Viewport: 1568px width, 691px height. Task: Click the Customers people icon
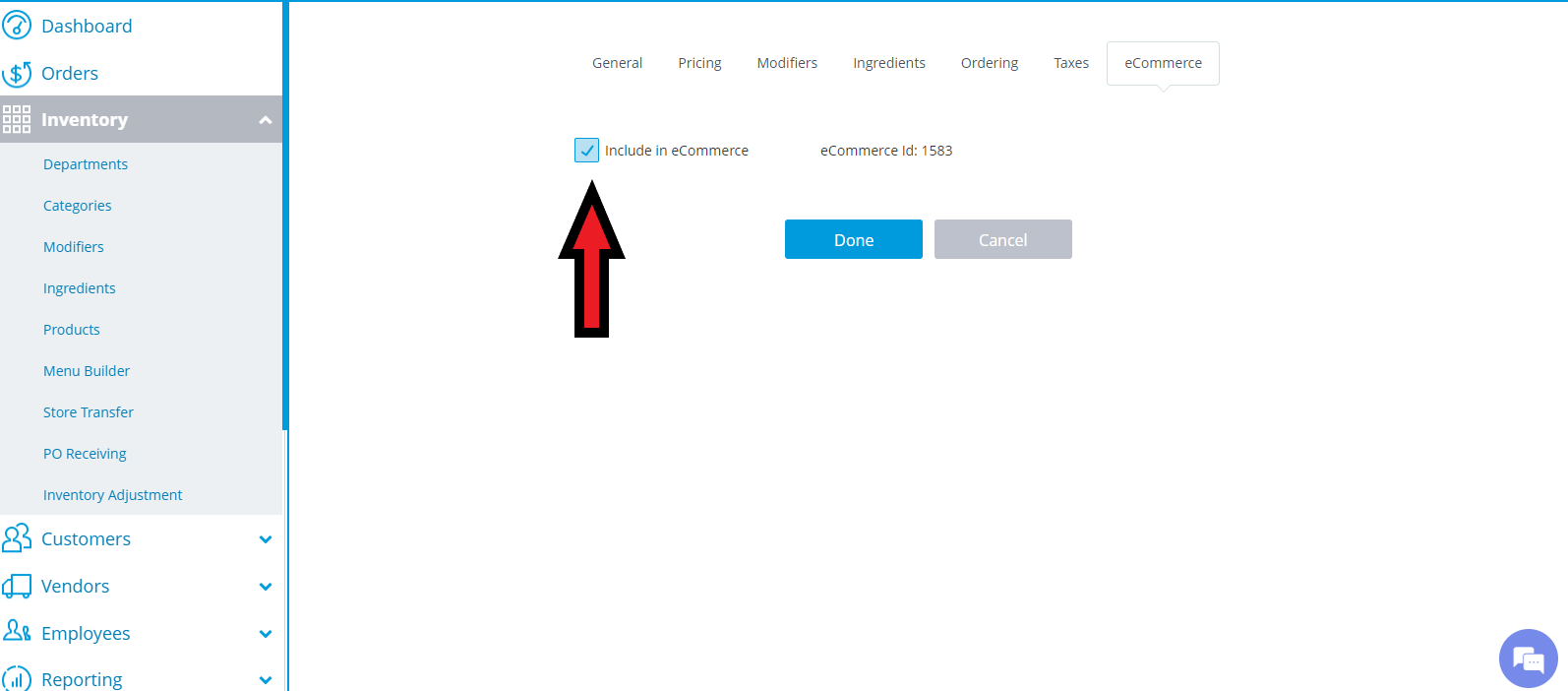(17, 538)
